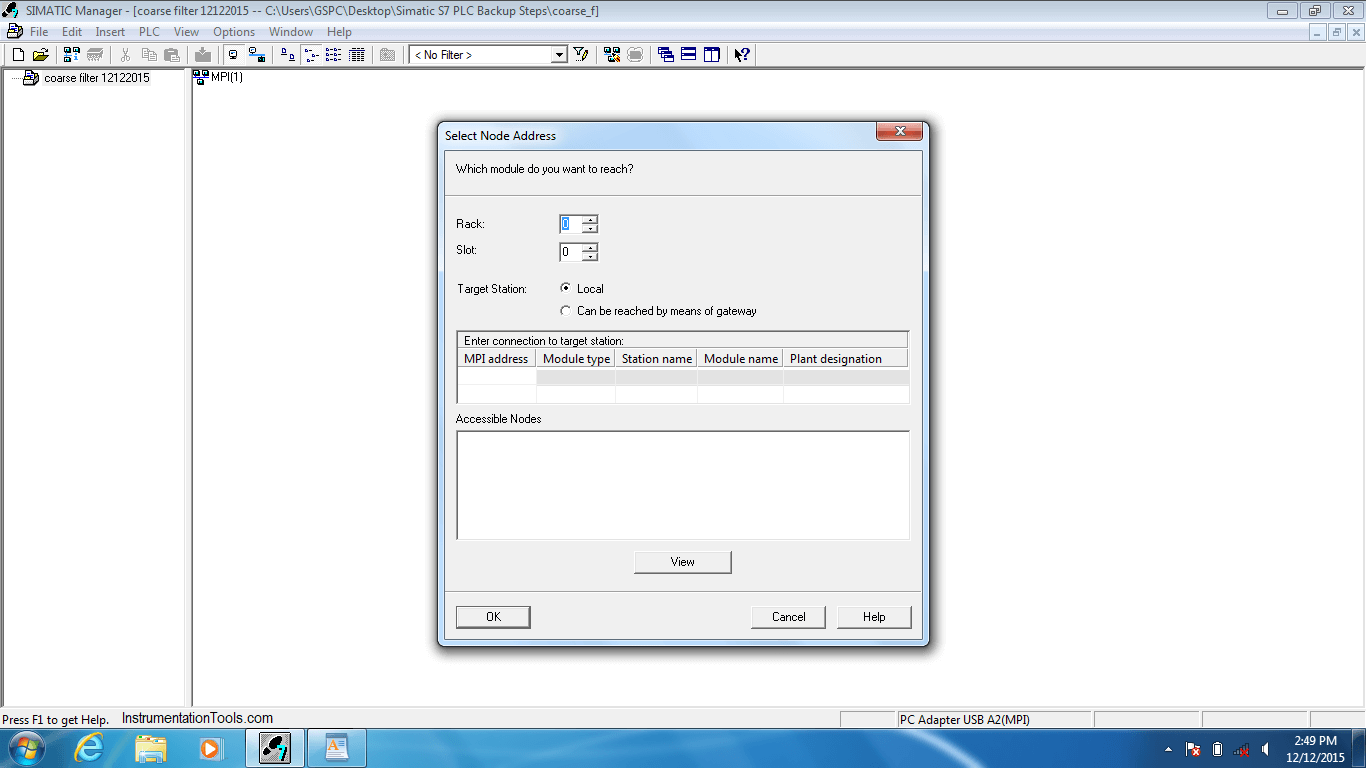Image resolution: width=1366 pixels, height=768 pixels.
Task: Arrange windows using Cascade icon
Action: pos(666,55)
